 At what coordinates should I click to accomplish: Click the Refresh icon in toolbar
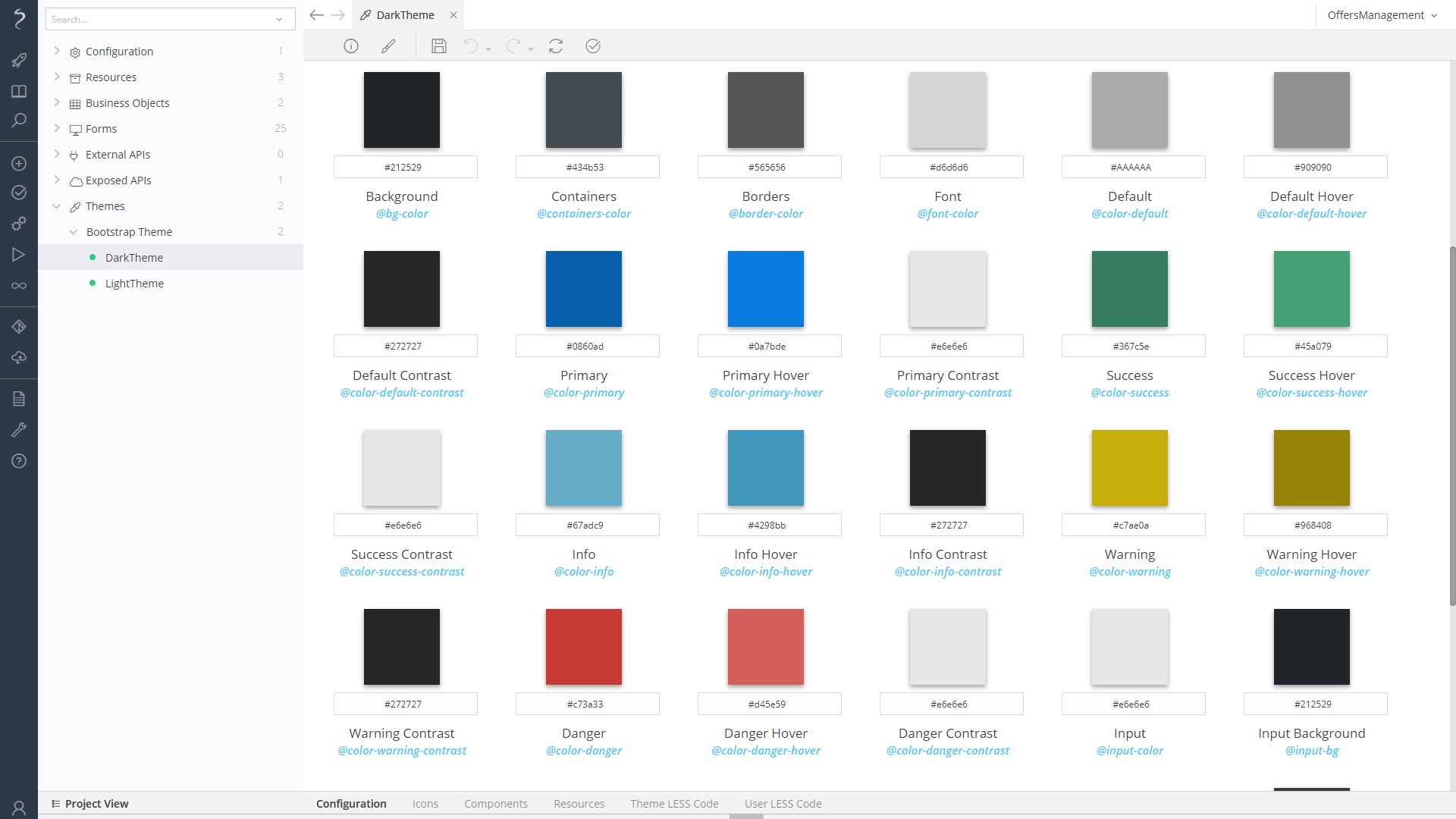[x=556, y=46]
